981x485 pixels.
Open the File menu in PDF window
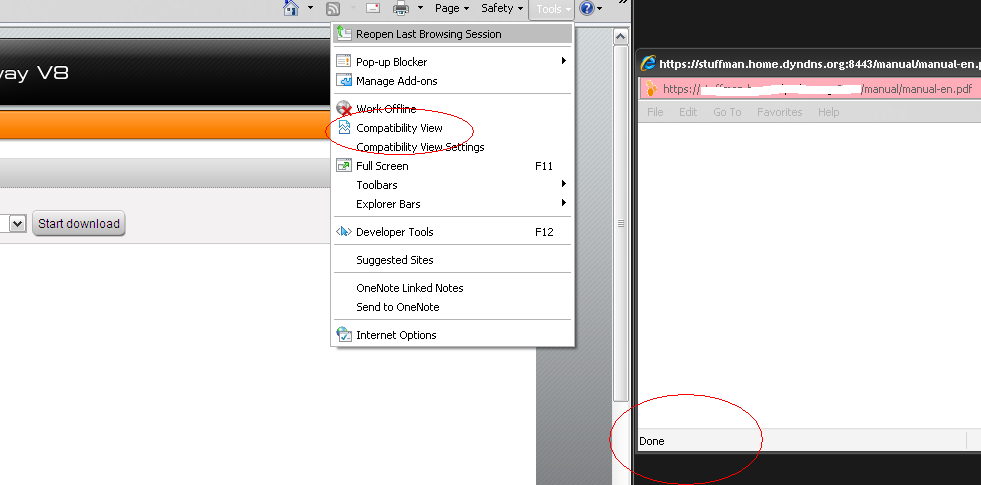click(x=655, y=112)
